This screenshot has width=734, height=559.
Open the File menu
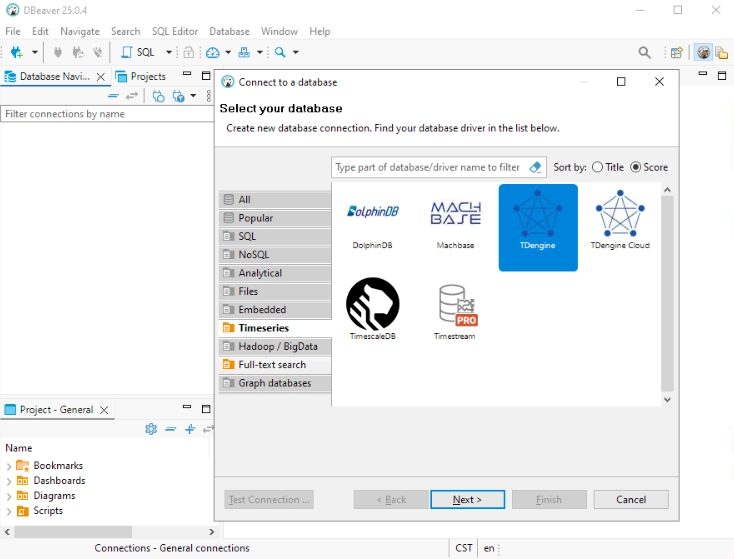(x=13, y=31)
